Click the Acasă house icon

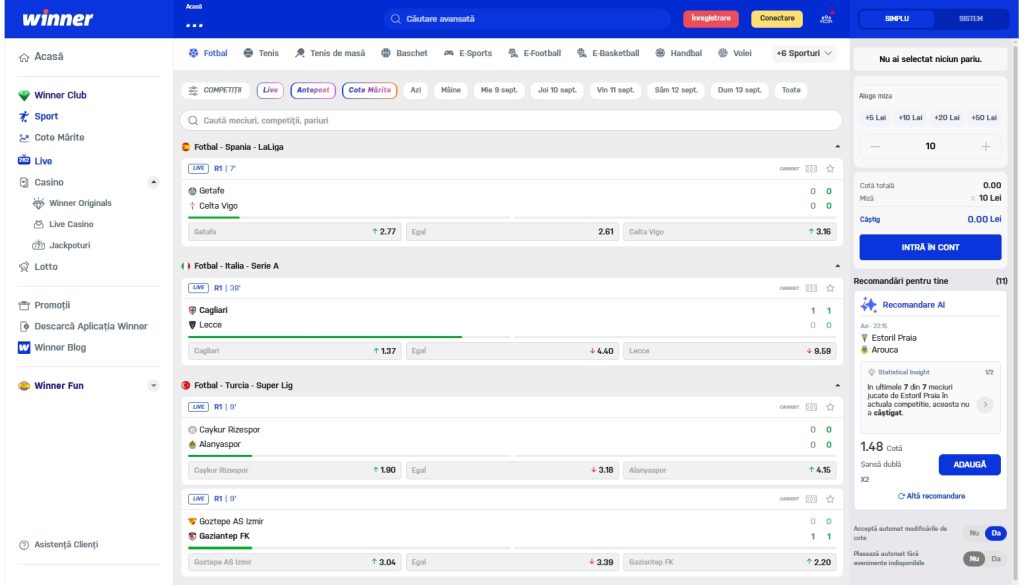coord(24,57)
